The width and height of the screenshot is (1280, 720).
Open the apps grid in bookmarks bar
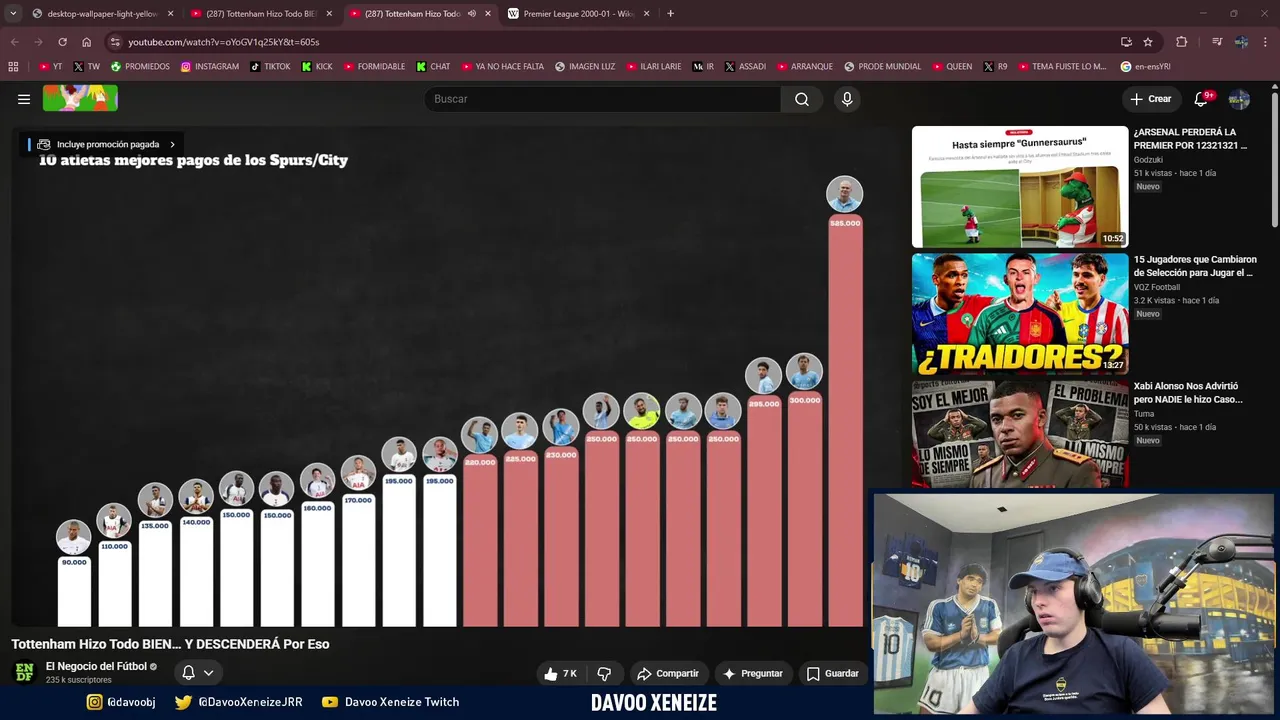13,67
